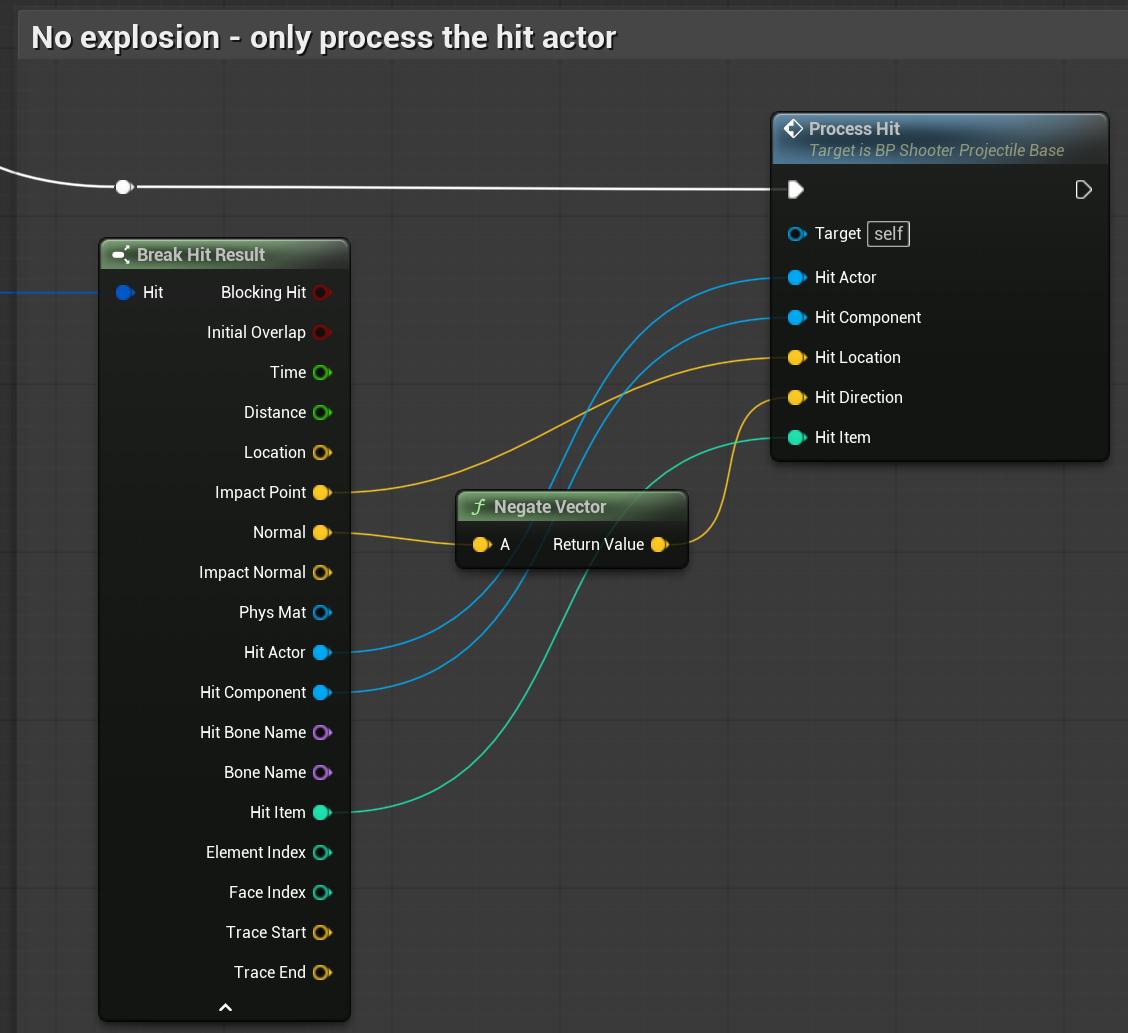Viewport: 1128px width, 1033px height.
Task: Select the Process Hit node title
Action: (854, 129)
